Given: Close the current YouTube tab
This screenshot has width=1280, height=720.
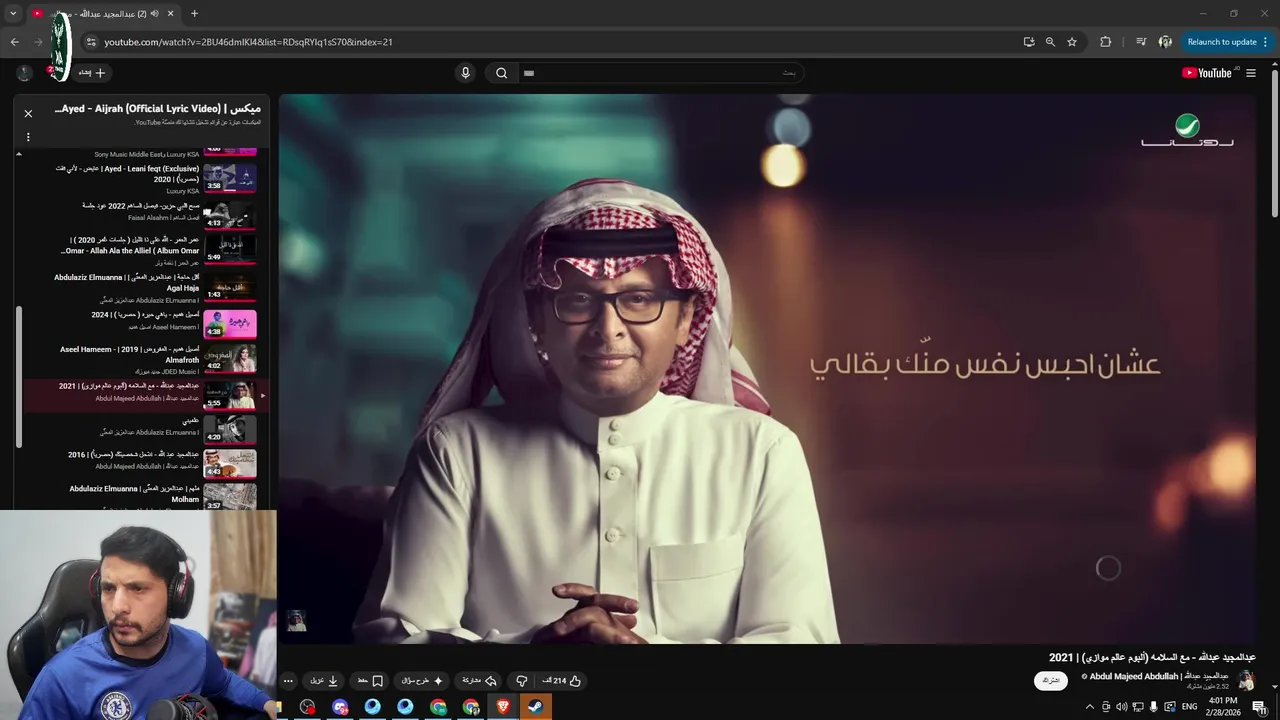Looking at the screenshot, I should [x=170, y=14].
